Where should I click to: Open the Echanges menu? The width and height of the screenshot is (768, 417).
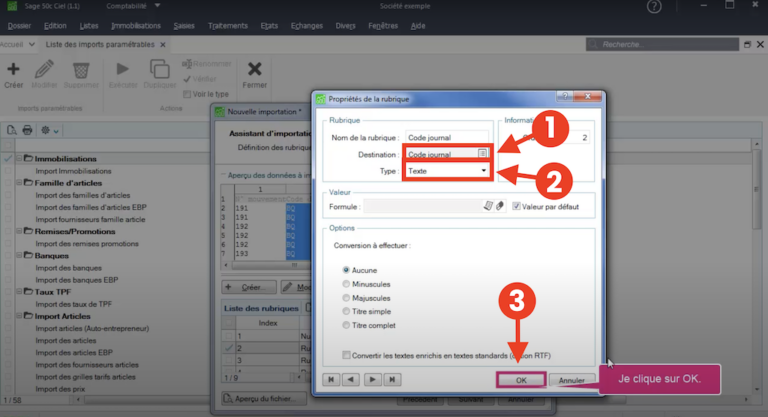click(x=307, y=26)
